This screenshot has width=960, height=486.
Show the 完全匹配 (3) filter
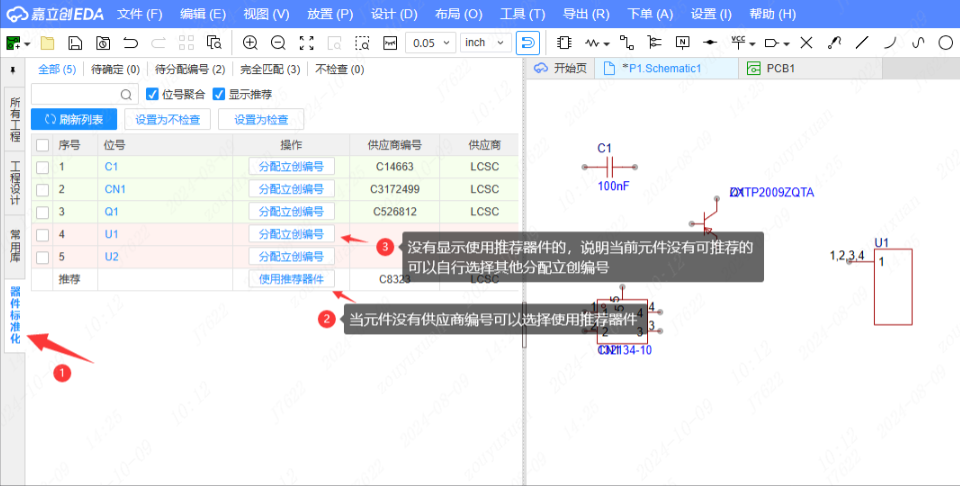click(270, 70)
